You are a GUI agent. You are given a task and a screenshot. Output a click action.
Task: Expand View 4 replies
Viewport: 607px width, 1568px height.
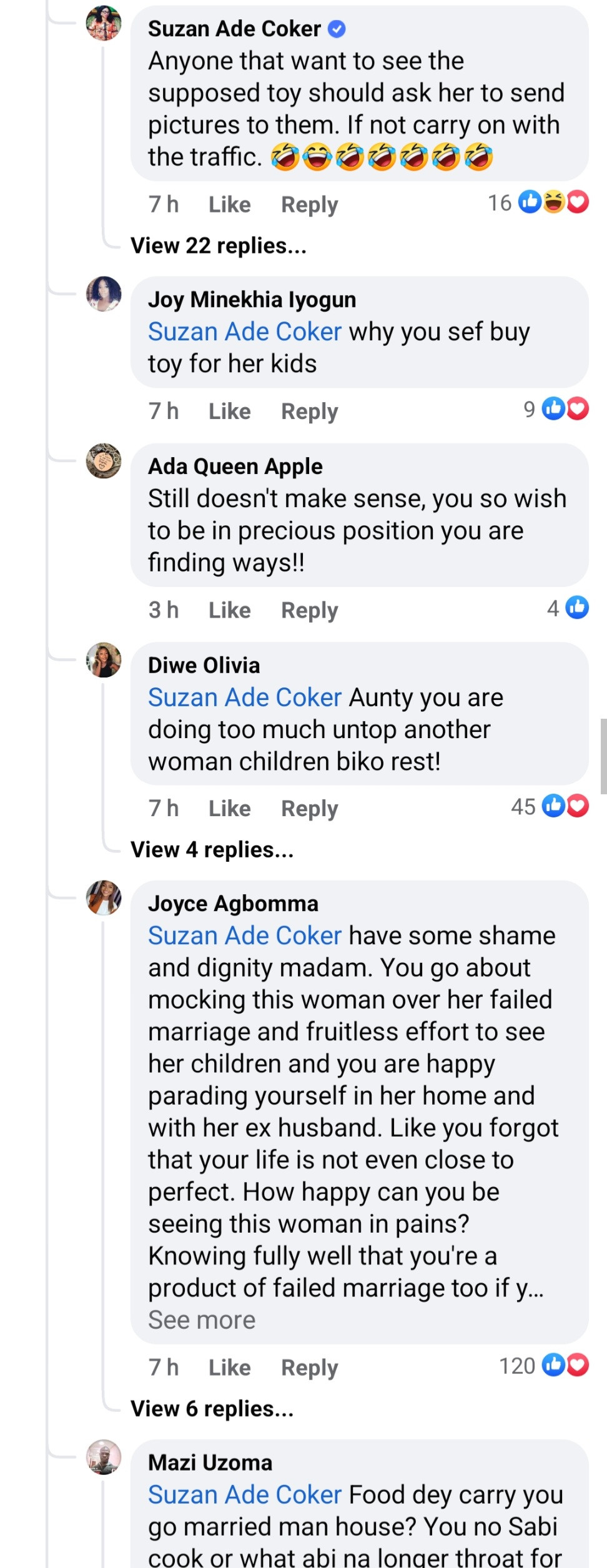tap(212, 850)
